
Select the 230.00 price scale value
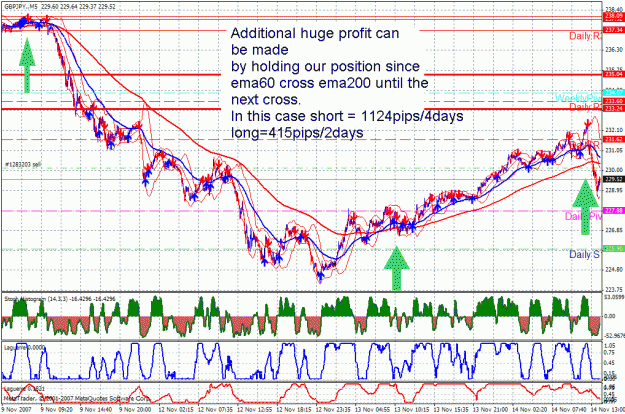click(x=614, y=170)
